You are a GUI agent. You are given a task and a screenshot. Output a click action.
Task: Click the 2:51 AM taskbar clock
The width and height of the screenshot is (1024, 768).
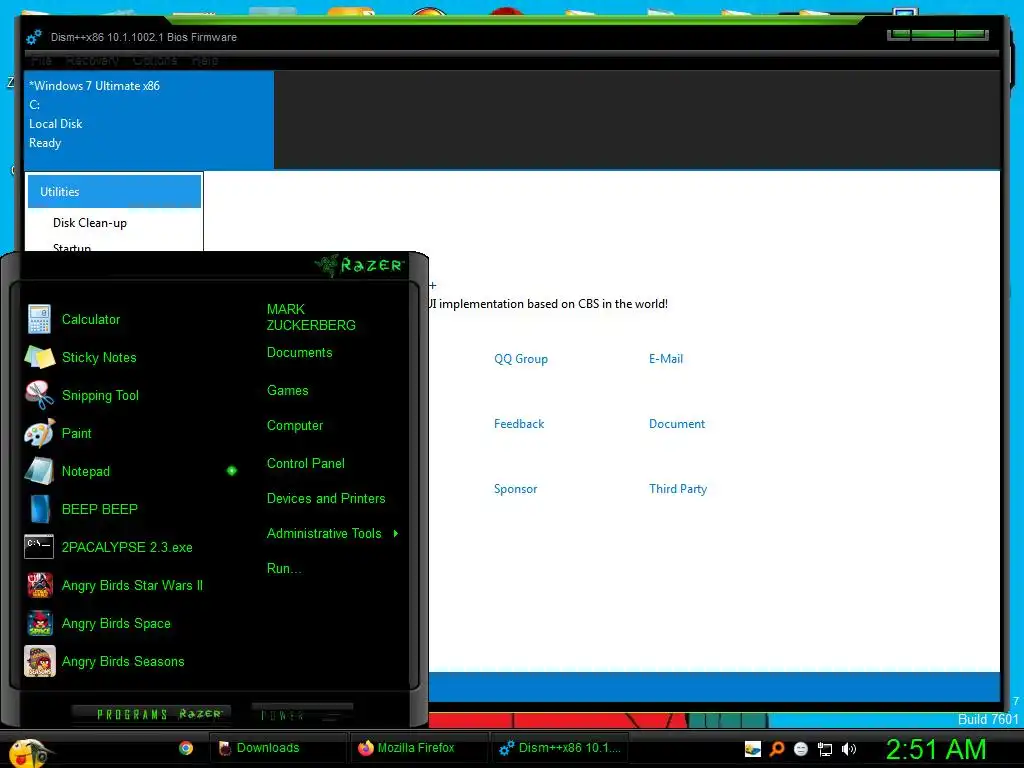[936, 750]
